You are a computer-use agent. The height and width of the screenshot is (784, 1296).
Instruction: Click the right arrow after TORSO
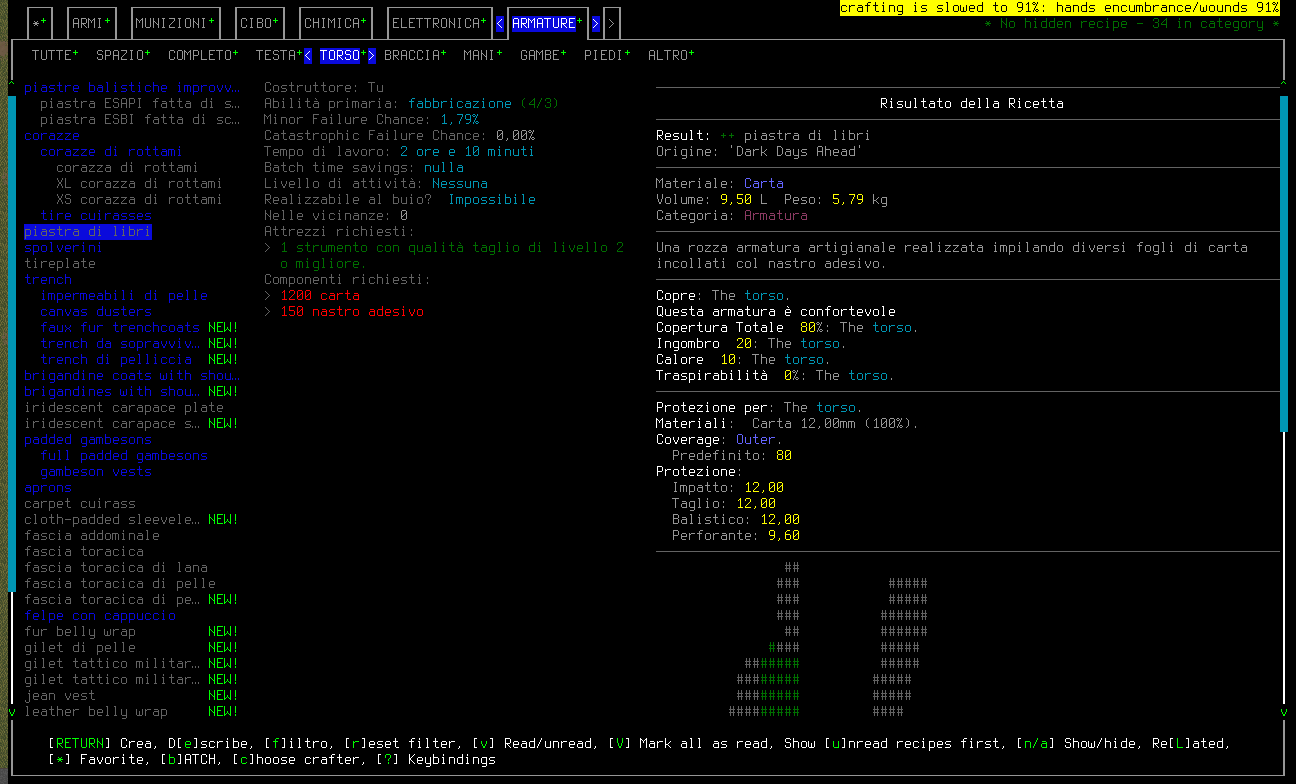pyautogui.click(x=372, y=55)
